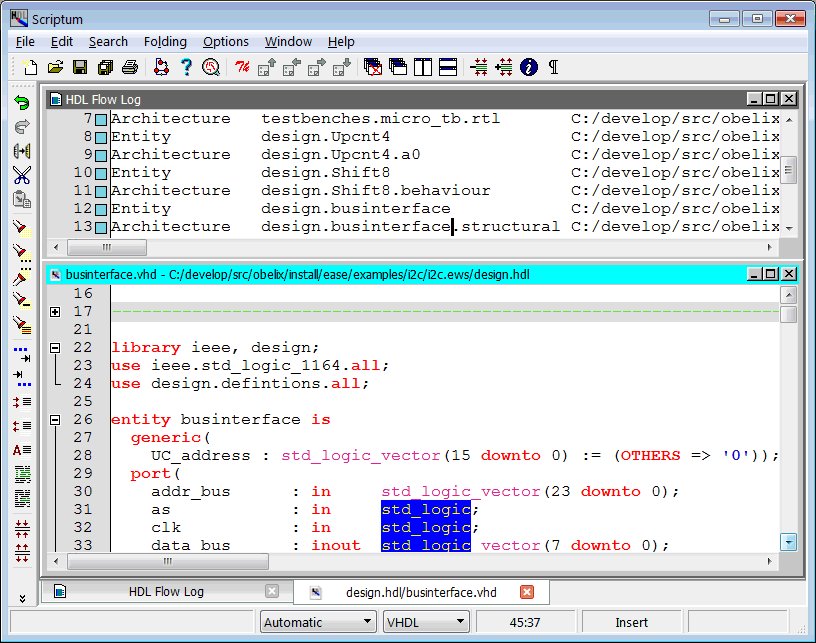816x643 pixels.
Task: Toggle the row 12 Entity marker box
Action: point(101,209)
